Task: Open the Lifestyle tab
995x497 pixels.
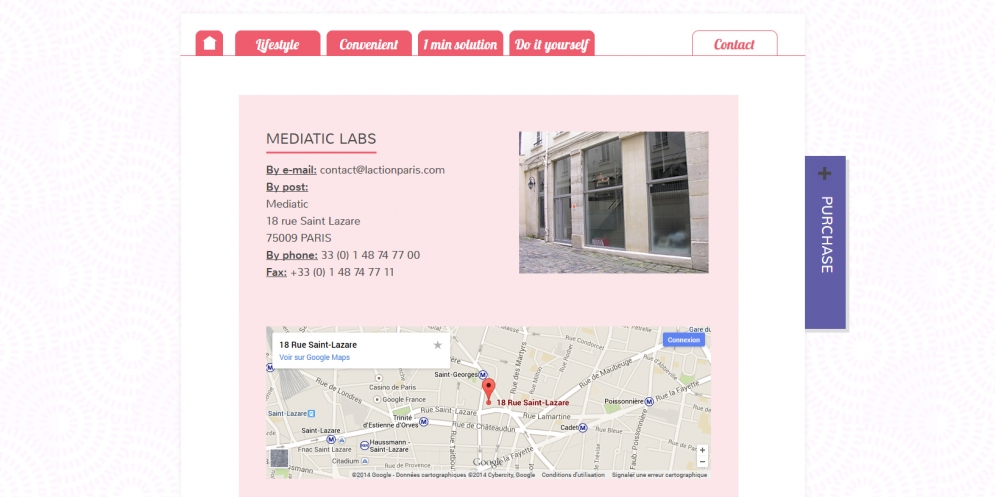Action: click(x=277, y=44)
